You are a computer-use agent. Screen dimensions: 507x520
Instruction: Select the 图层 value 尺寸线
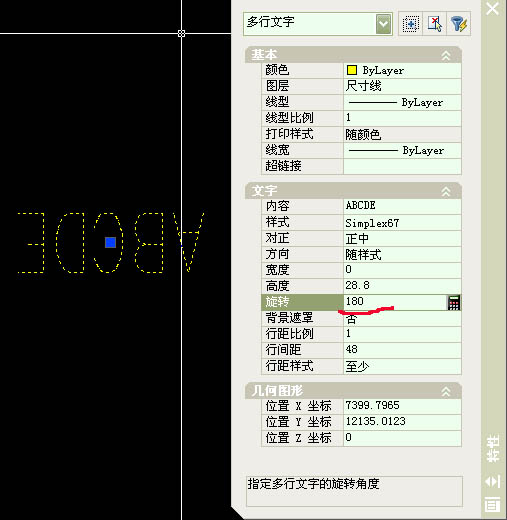(x=402, y=86)
